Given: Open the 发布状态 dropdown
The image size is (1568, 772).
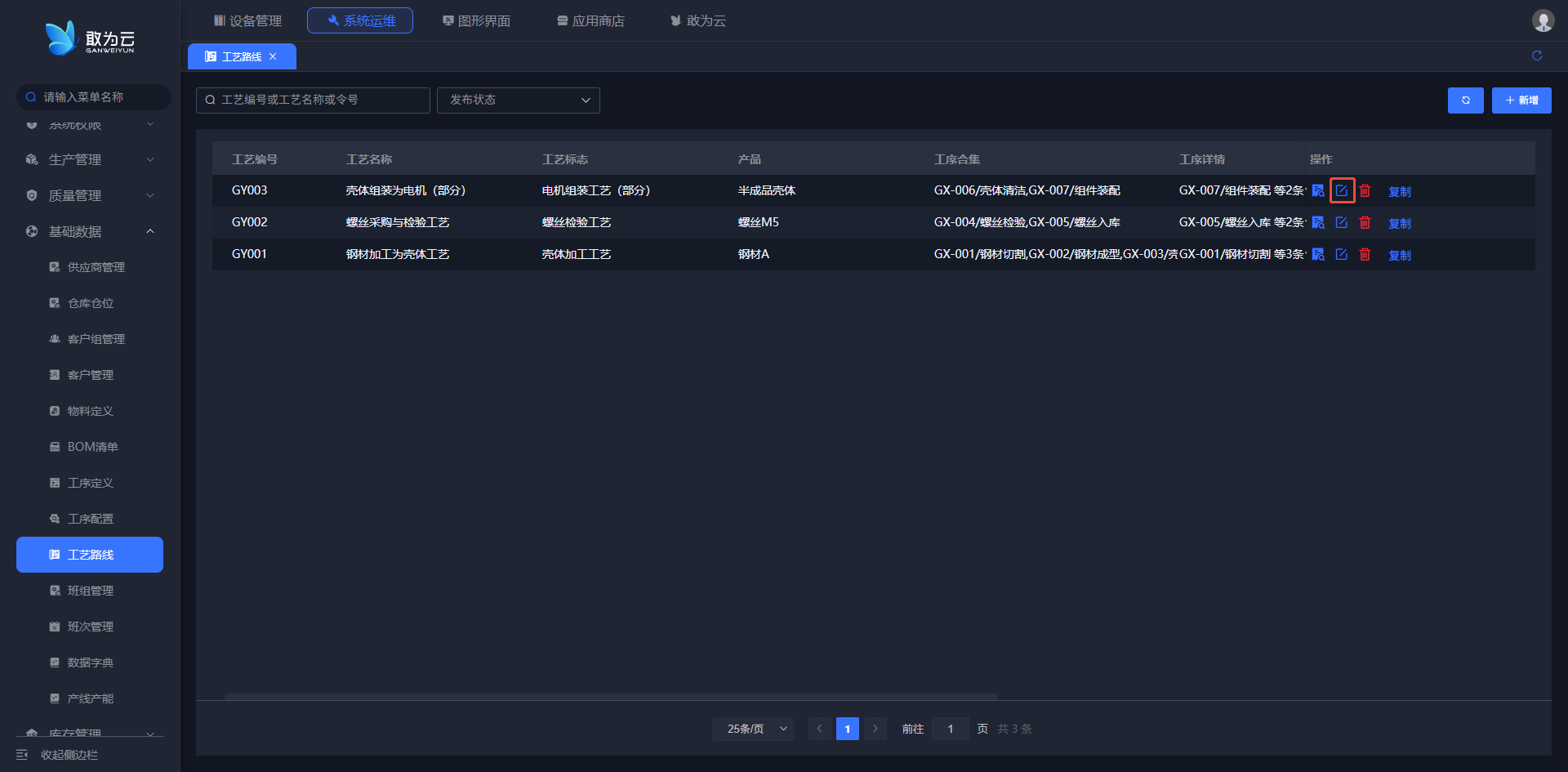Looking at the screenshot, I should [518, 100].
